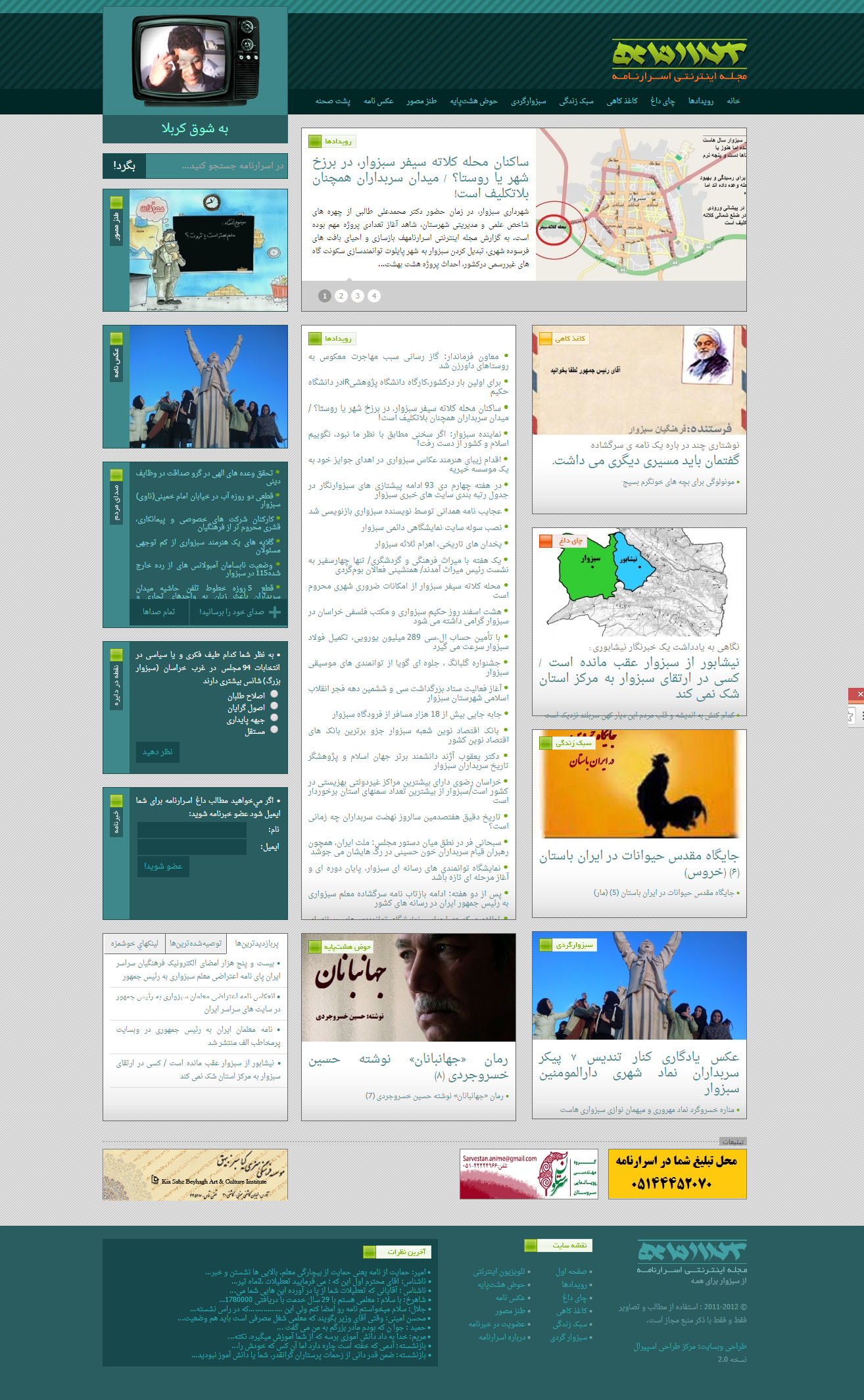Open the نیشابور از سبزوار عقب مانده است article
864x1400 pixels.
coord(639,677)
